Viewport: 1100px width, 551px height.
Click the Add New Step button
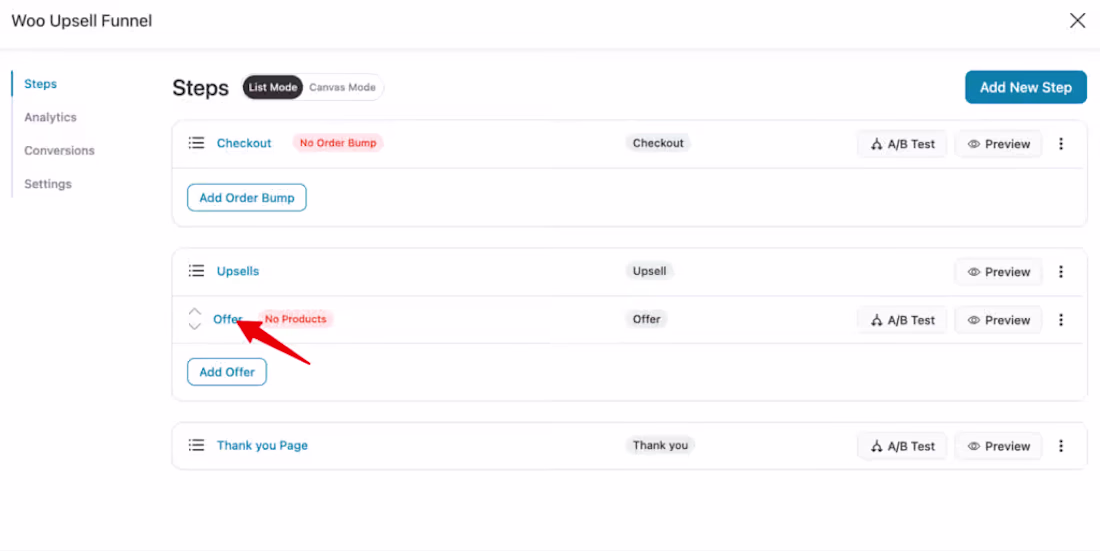tap(1025, 87)
